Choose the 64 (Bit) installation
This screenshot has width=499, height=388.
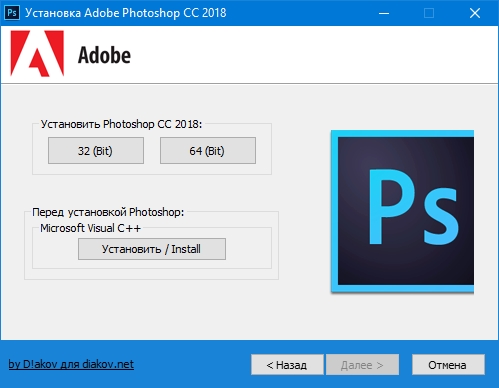point(208,151)
